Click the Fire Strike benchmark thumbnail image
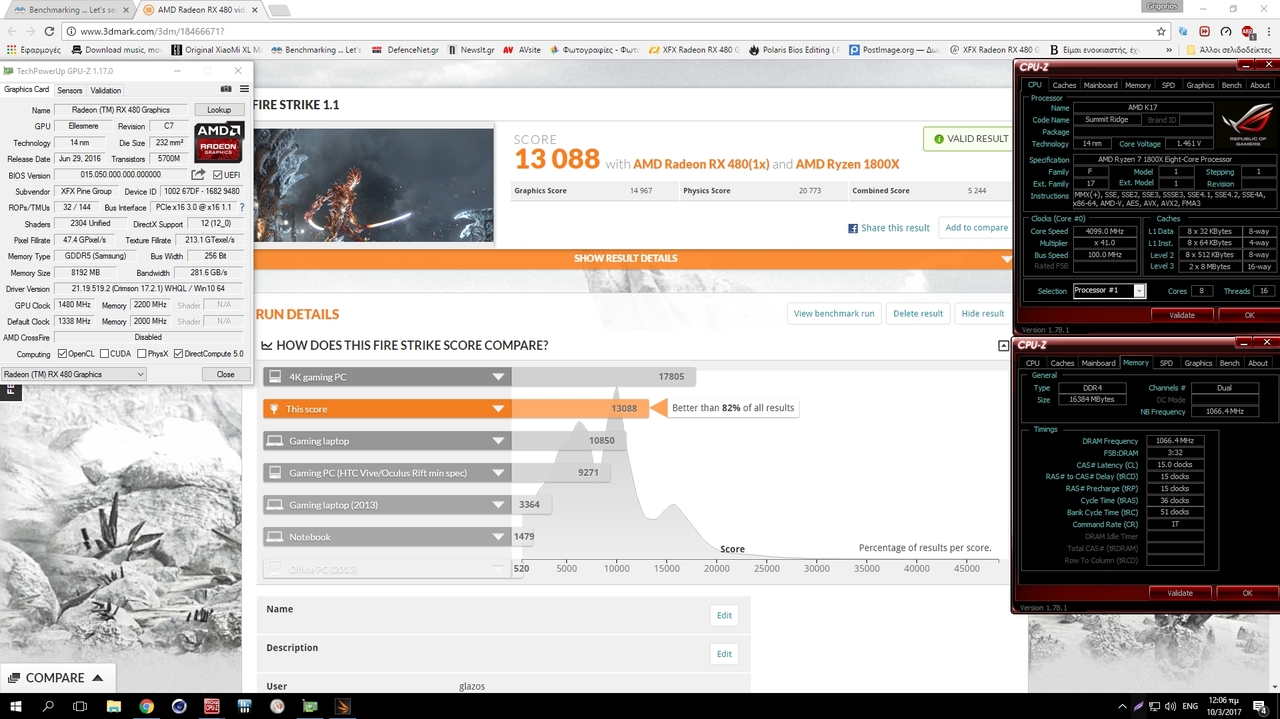 pos(374,185)
